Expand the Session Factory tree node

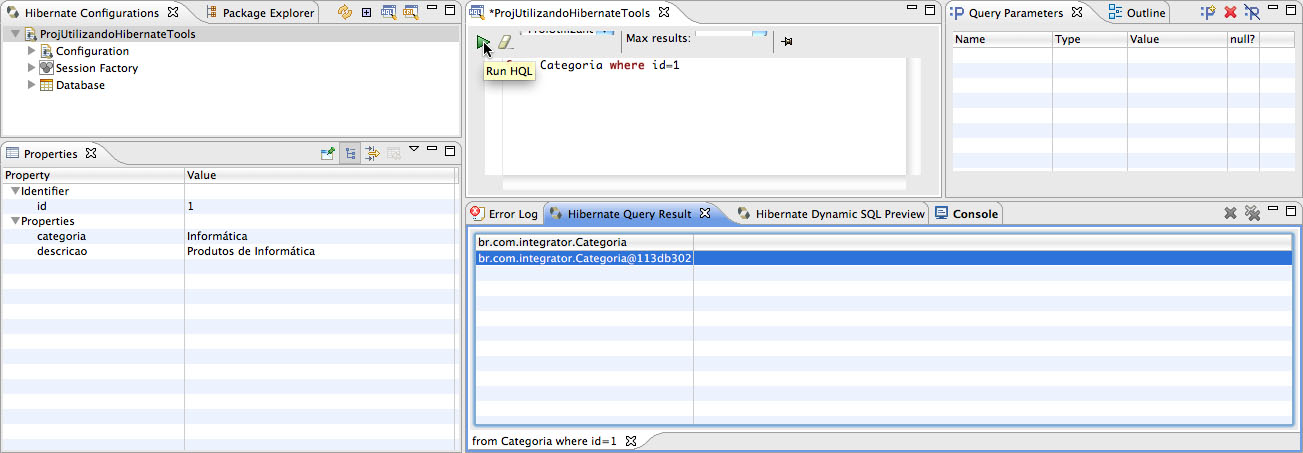click(x=32, y=68)
